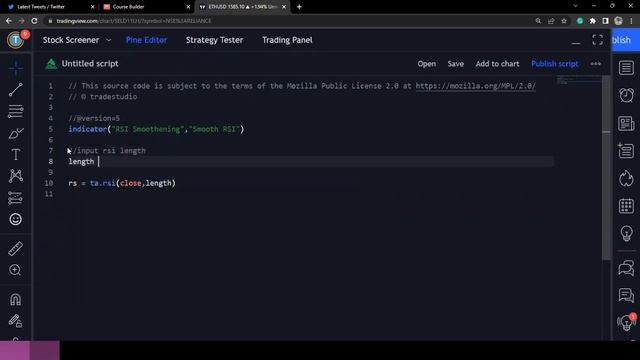Open the calendar panel
This screenshot has height=360, width=640.
coord(626,206)
